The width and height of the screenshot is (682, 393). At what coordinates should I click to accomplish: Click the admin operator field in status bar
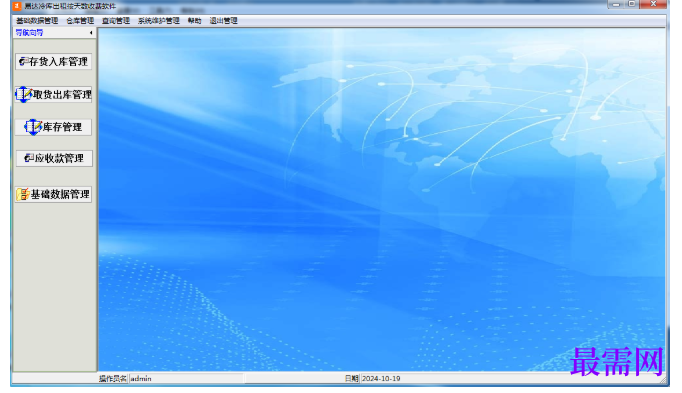pos(186,379)
